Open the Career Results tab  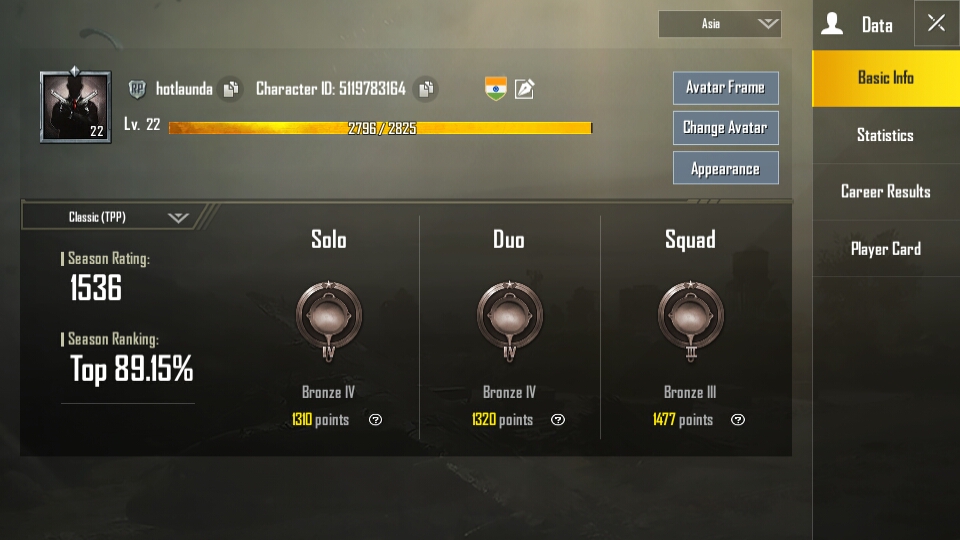pyautogui.click(x=885, y=192)
